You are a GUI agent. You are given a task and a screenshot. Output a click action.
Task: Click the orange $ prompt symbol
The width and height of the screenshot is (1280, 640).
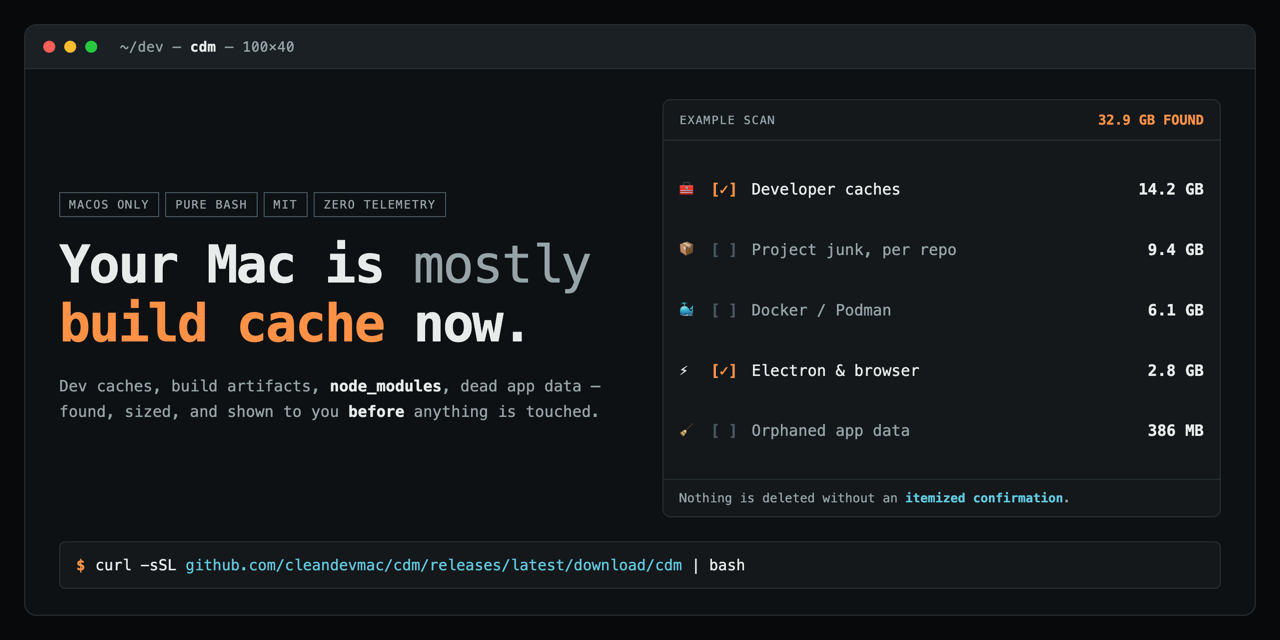pyautogui.click(x=80, y=565)
